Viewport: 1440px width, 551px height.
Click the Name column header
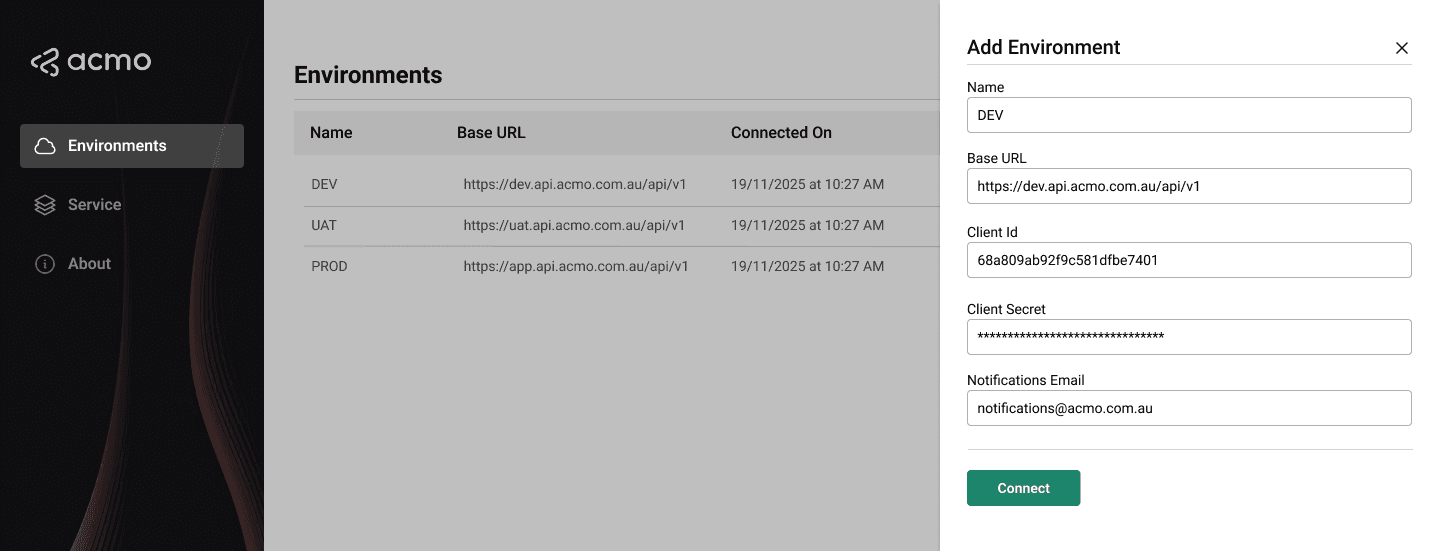[331, 132]
